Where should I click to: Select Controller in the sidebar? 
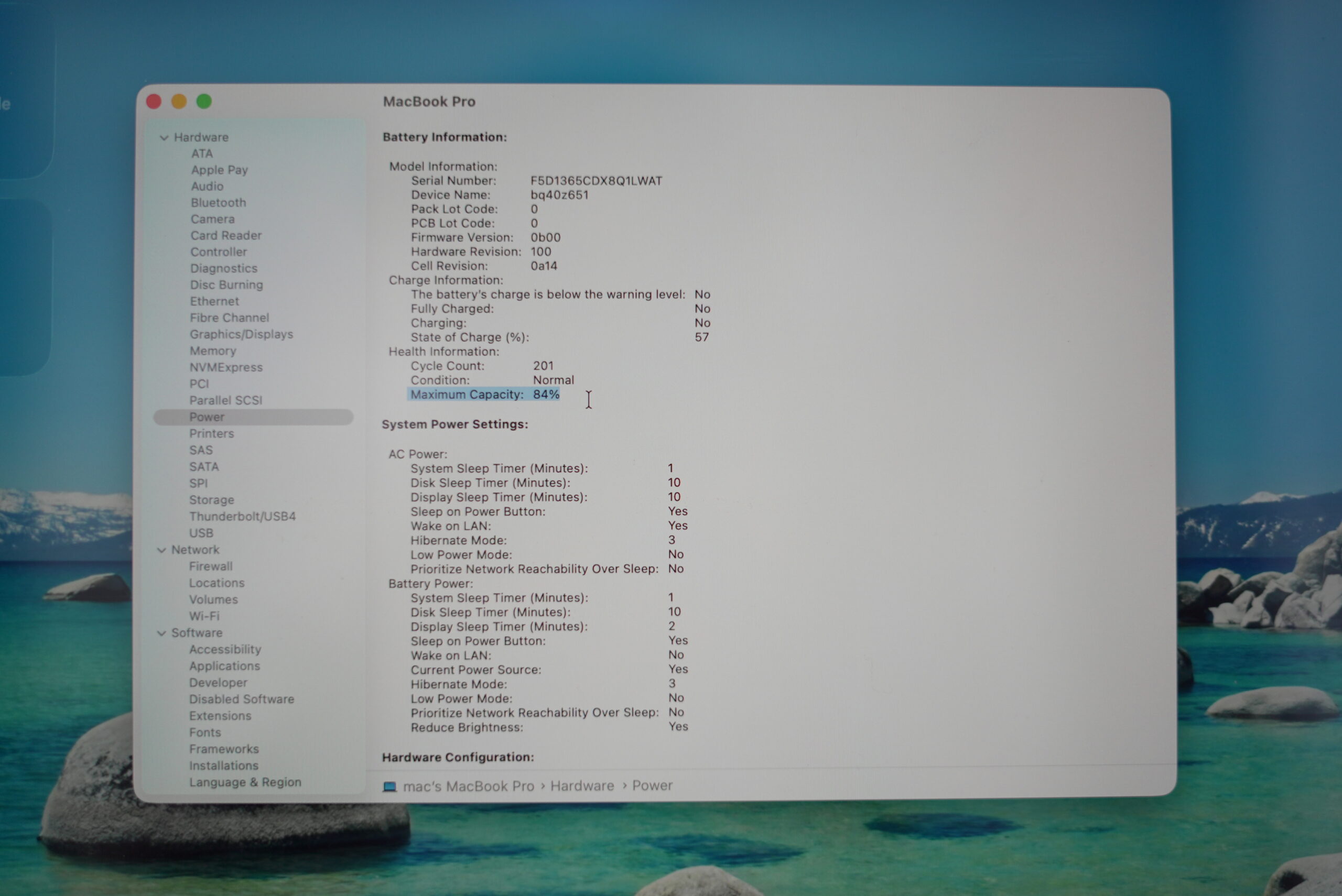(219, 252)
